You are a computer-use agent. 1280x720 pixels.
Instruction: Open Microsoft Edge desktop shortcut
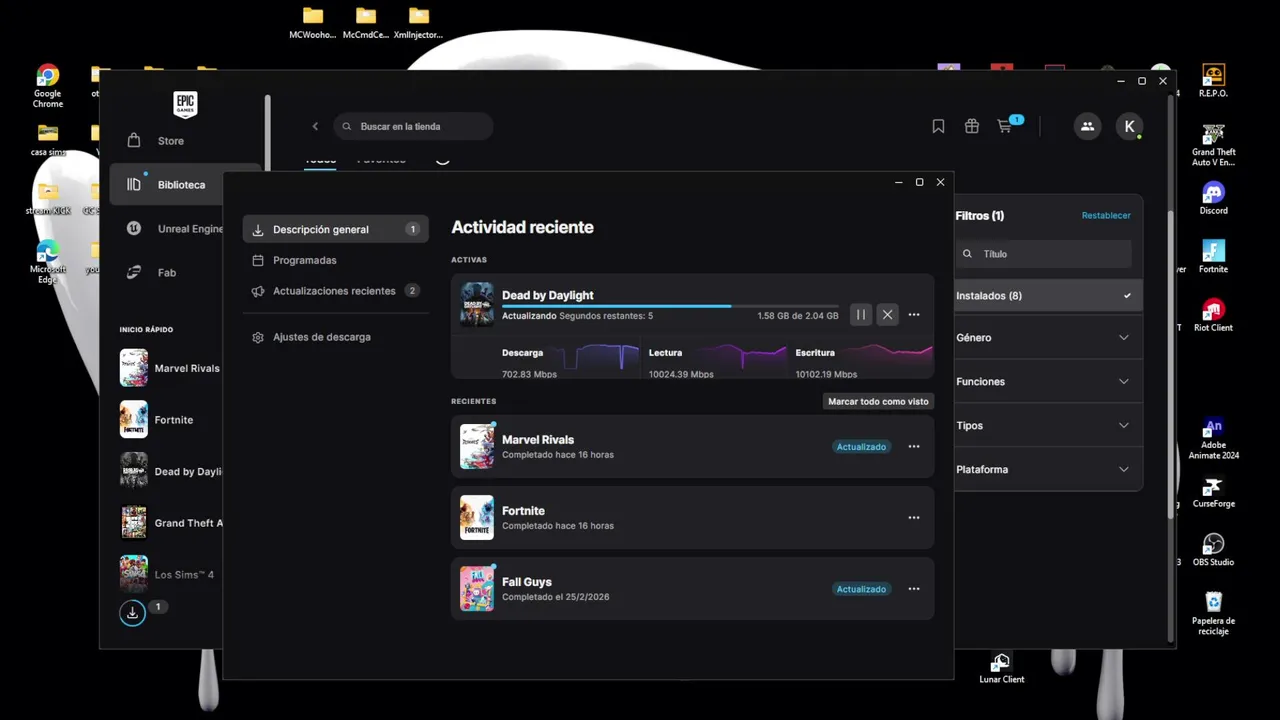tap(47, 263)
